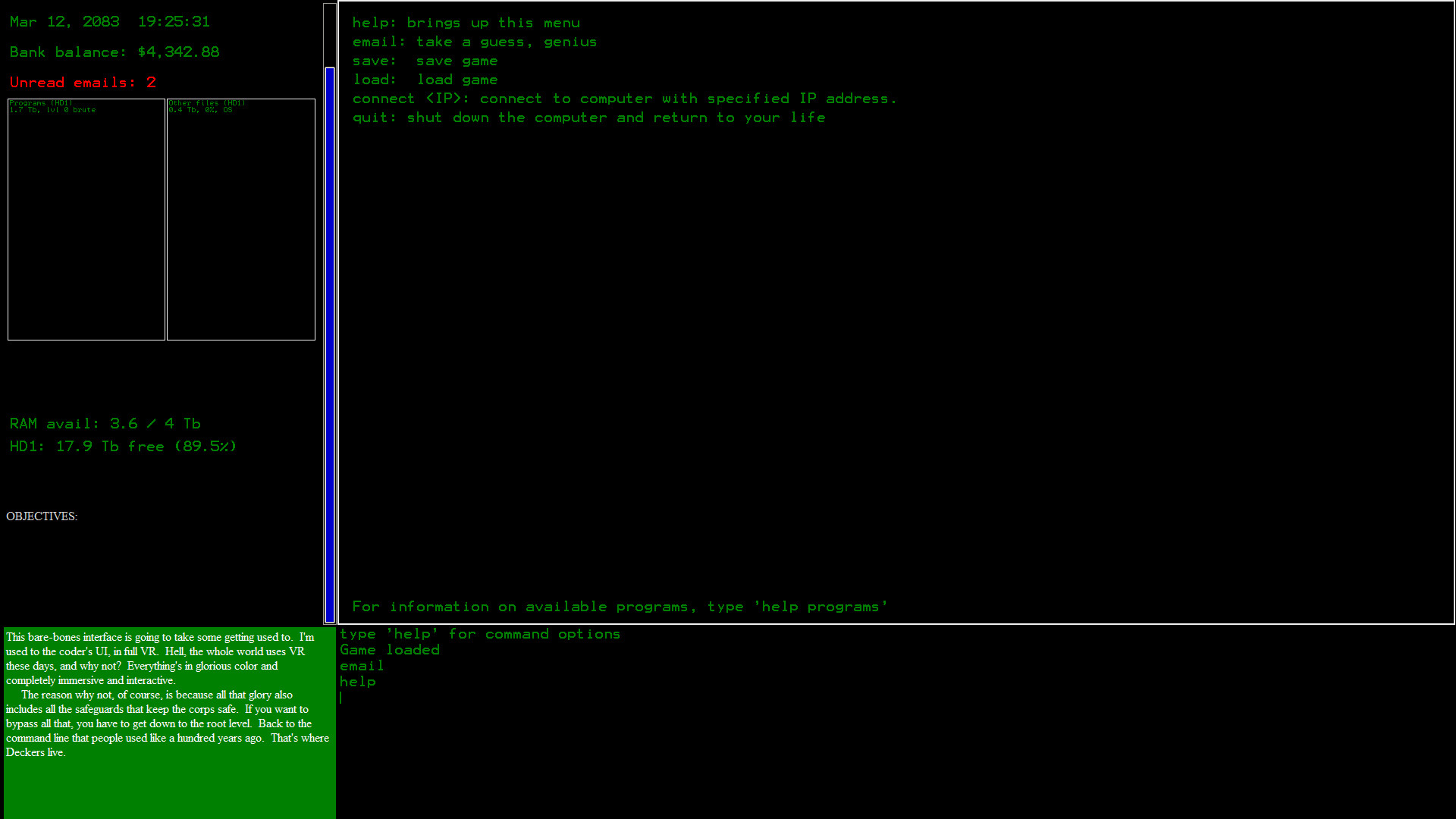Select the 'help: brings up this menu' line
1456x819 pixels.
point(466,23)
